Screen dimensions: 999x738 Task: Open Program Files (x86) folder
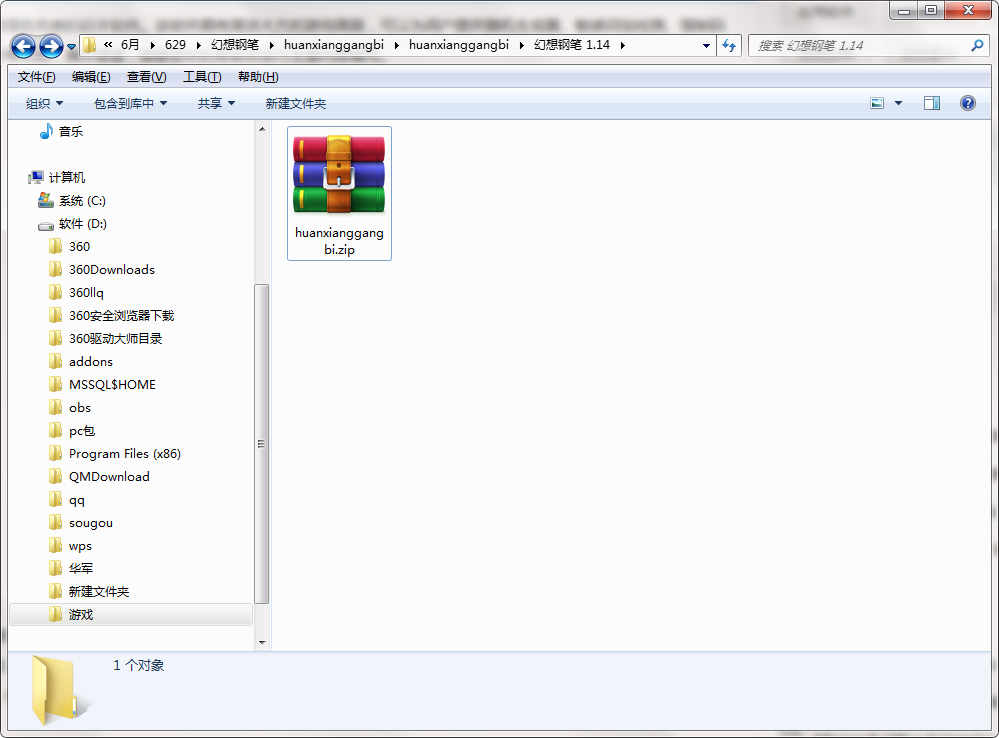pos(125,454)
